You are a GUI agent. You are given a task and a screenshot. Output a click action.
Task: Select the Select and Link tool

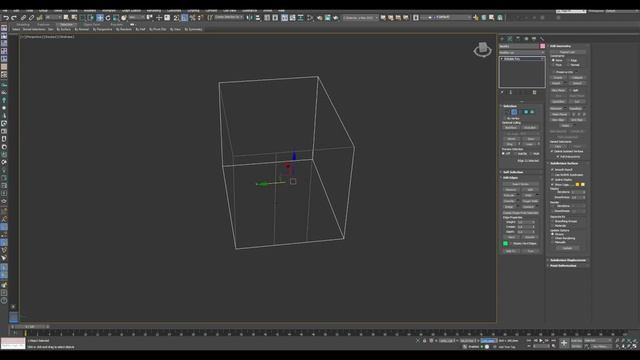[23, 18]
